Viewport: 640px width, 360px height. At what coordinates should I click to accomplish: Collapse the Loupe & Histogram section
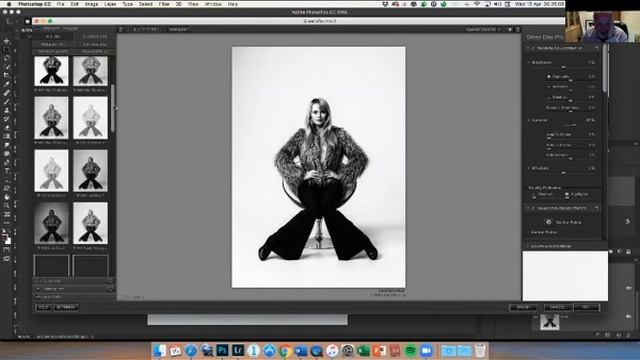point(528,247)
